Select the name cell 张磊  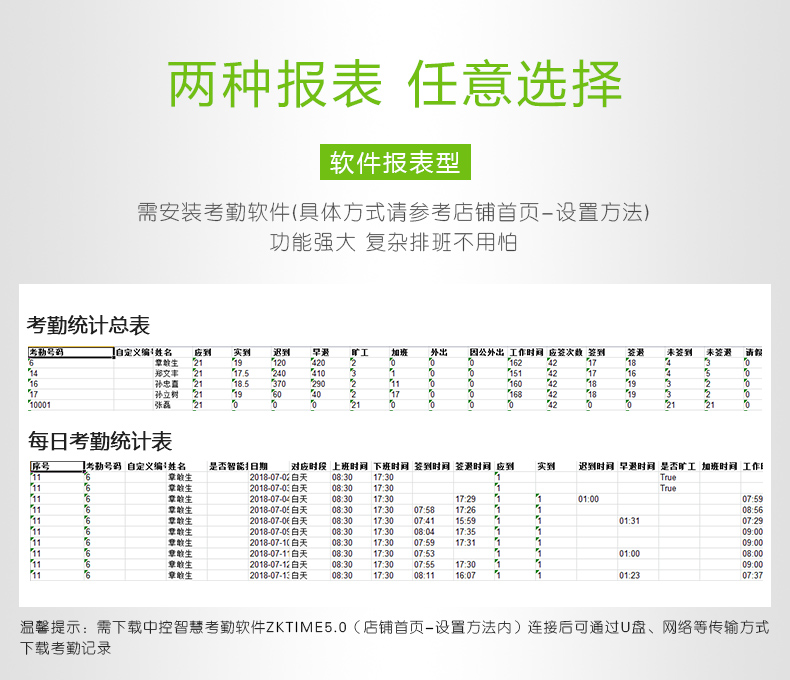pyautogui.click(x=162, y=405)
